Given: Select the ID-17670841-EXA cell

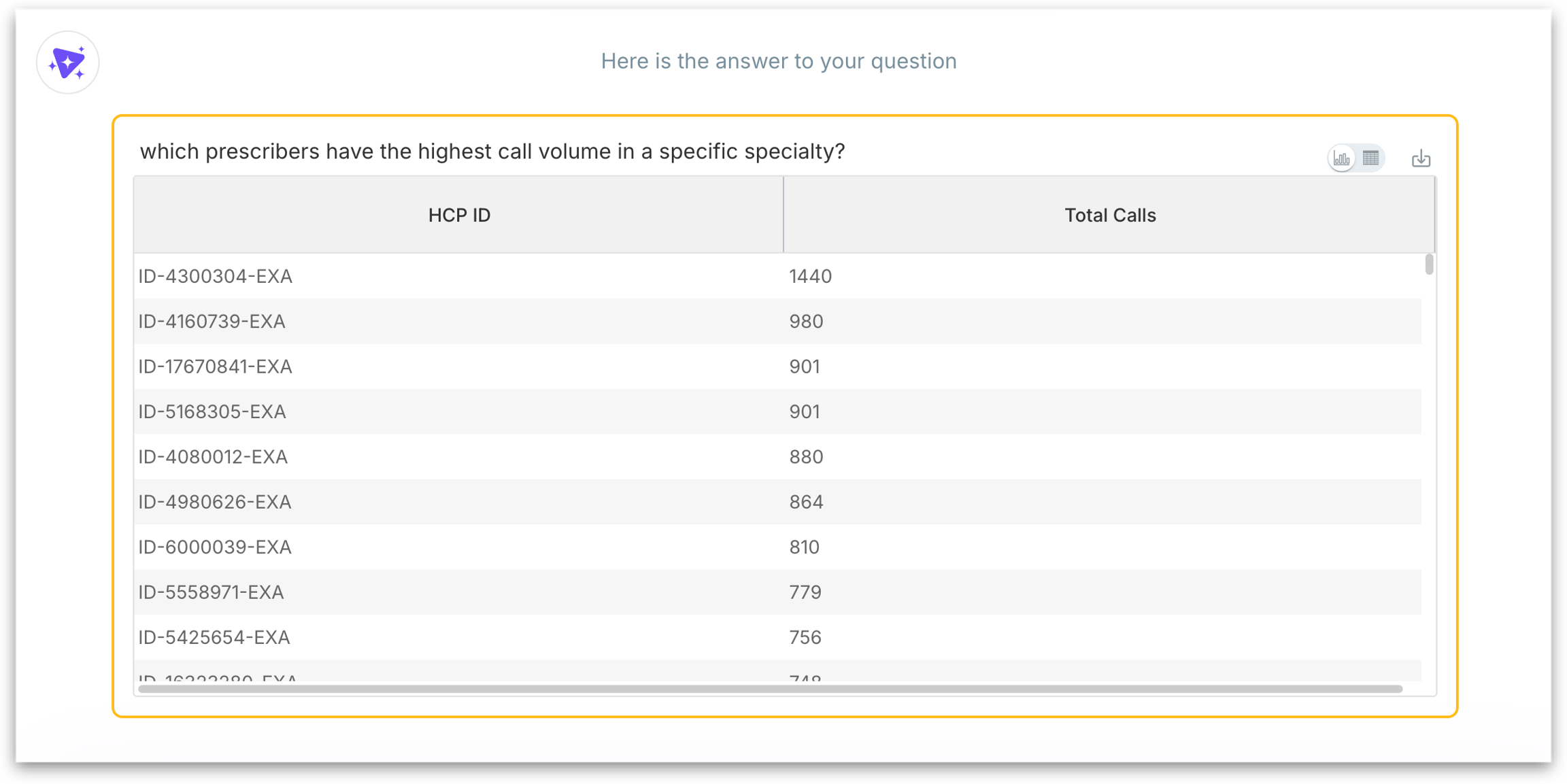Looking at the screenshot, I should pos(215,367).
